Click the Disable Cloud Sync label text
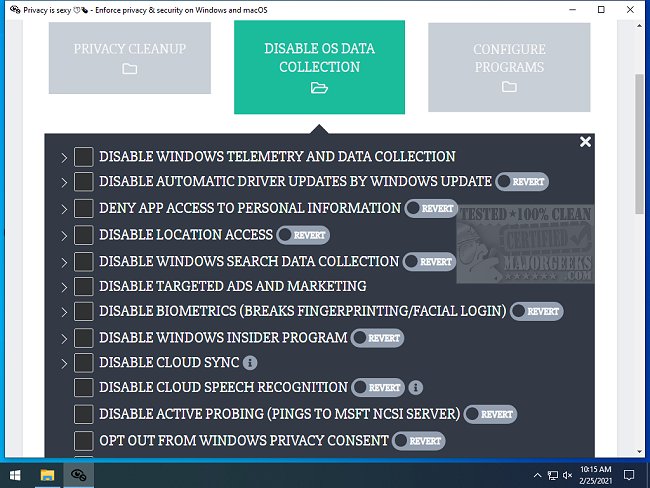The width and height of the screenshot is (650, 488). (169, 362)
